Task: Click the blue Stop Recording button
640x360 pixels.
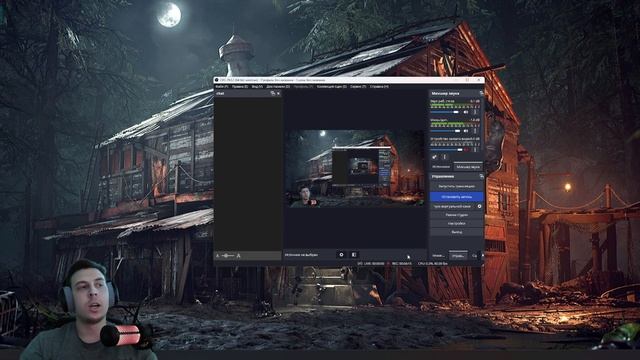Action: pyautogui.click(x=457, y=197)
